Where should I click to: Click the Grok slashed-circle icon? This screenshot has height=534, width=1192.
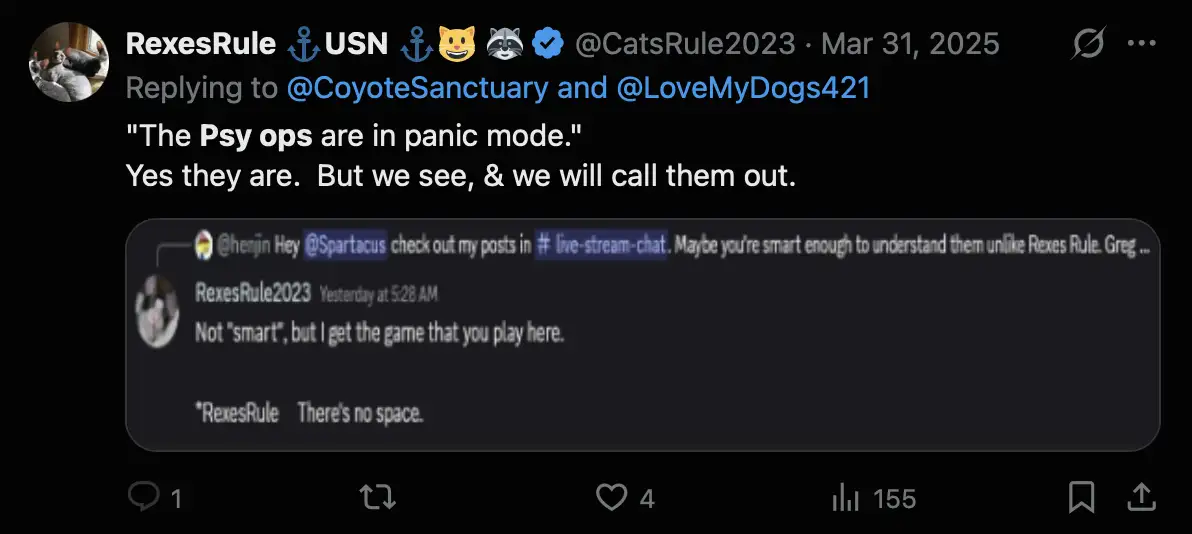[1086, 44]
